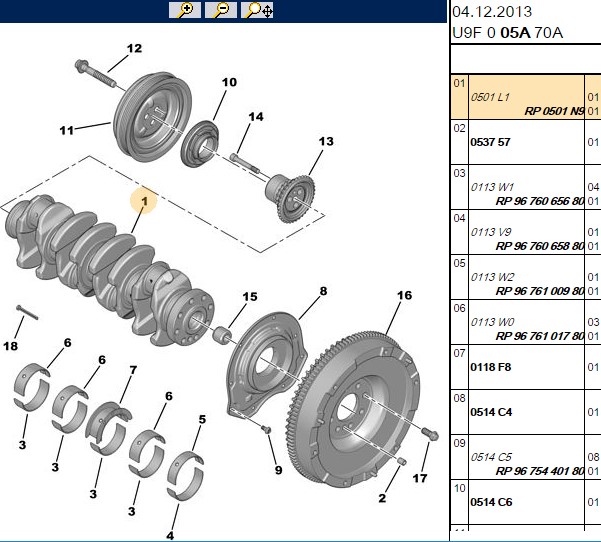Select row index 06 in parts table
The height and width of the screenshot is (542, 601).
click(x=459, y=308)
